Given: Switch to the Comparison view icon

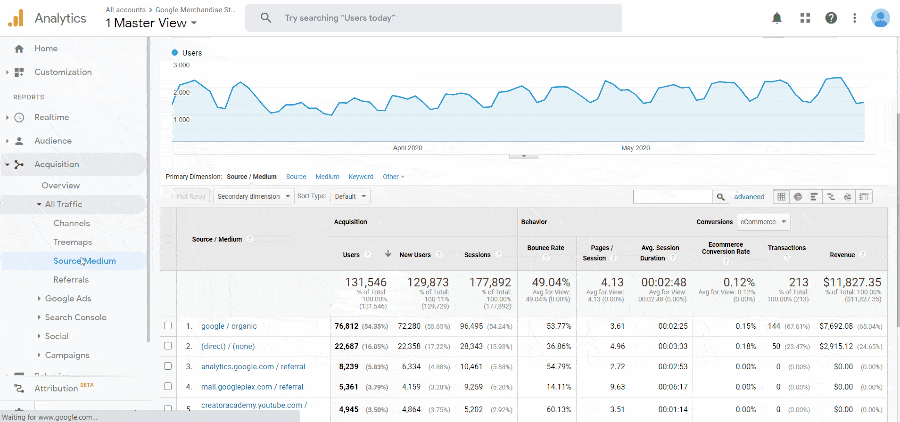Looking at the screenshot, I should [x=830, y=196].
